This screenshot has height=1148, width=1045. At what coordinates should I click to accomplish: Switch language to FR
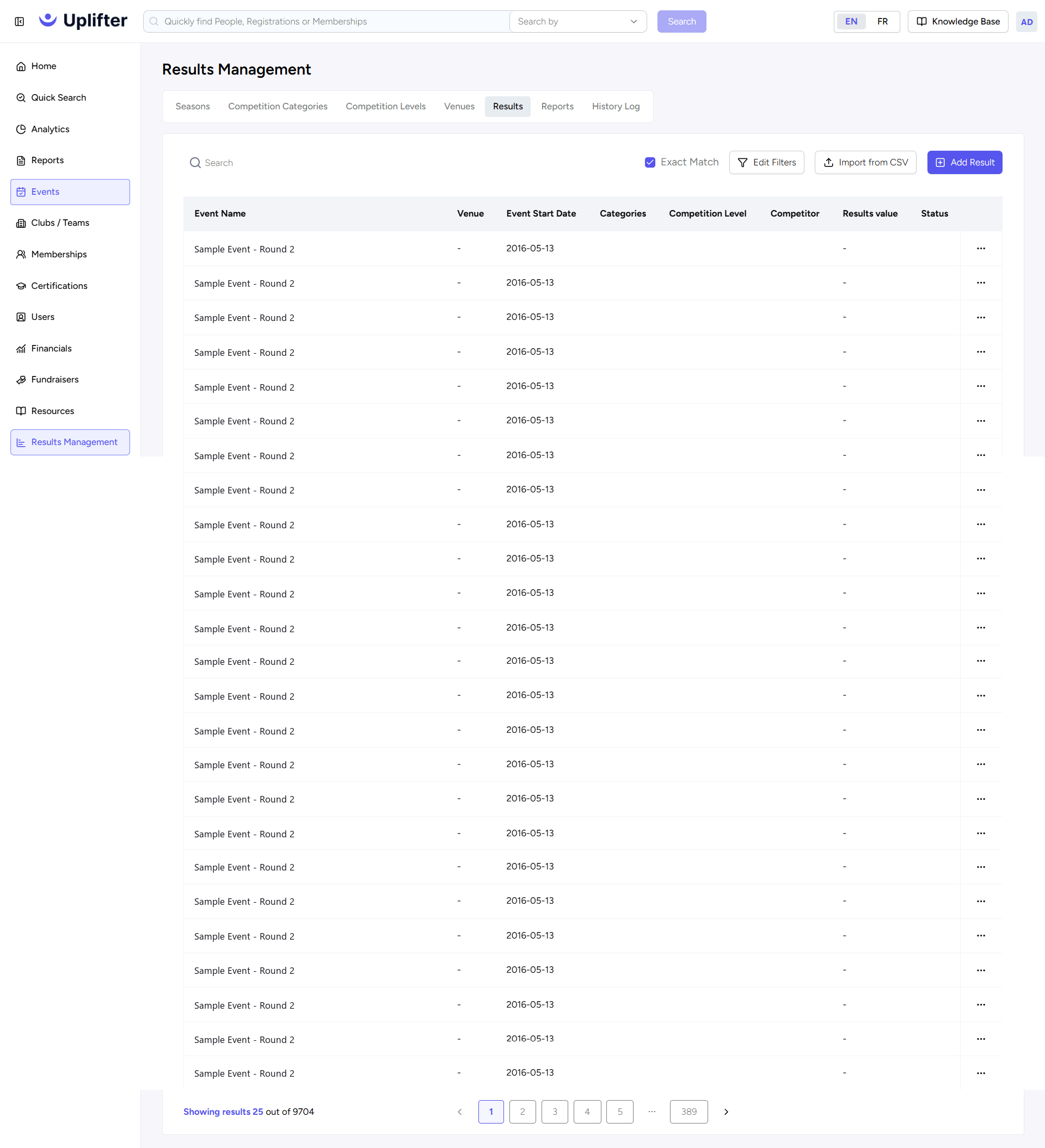882,22
